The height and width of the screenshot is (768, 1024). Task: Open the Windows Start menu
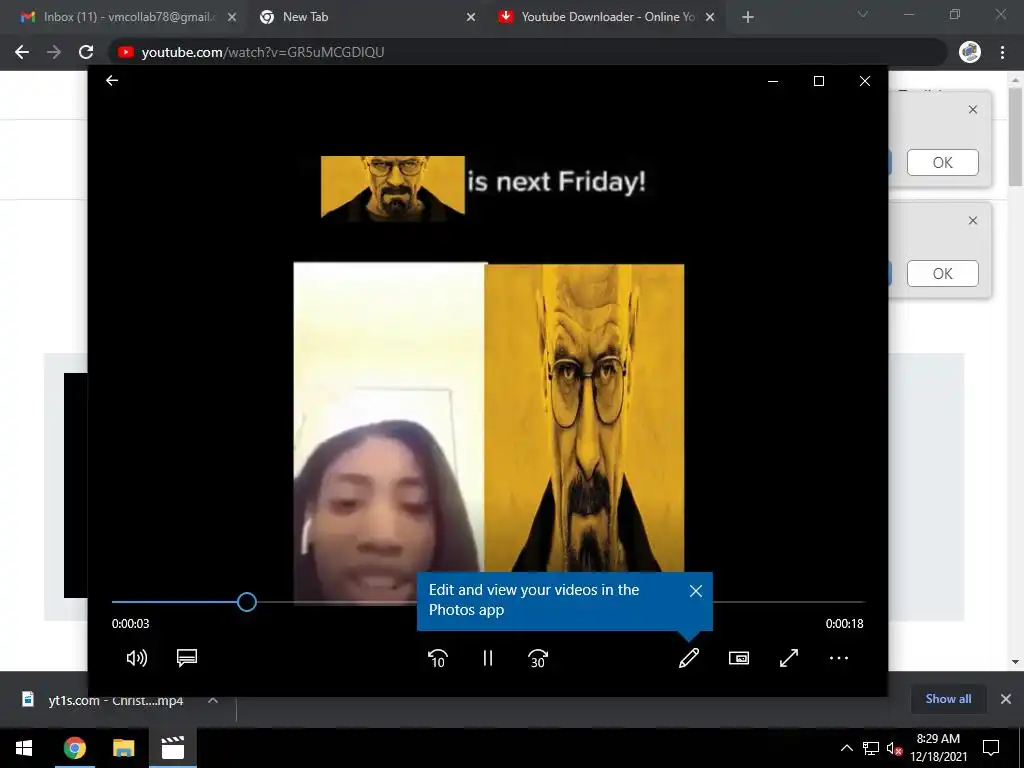(x=24, y=748)
